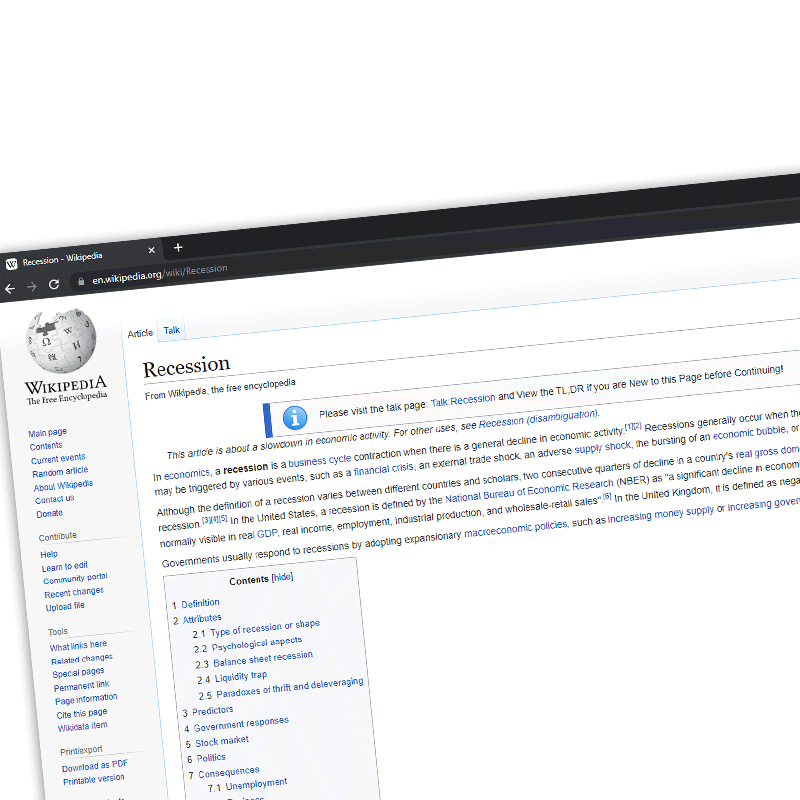The width and height of the screenshot is (800, 800).
Task: Click the Wikipedia globe logo
Action: pyautogui.click(x=61, y=340)
